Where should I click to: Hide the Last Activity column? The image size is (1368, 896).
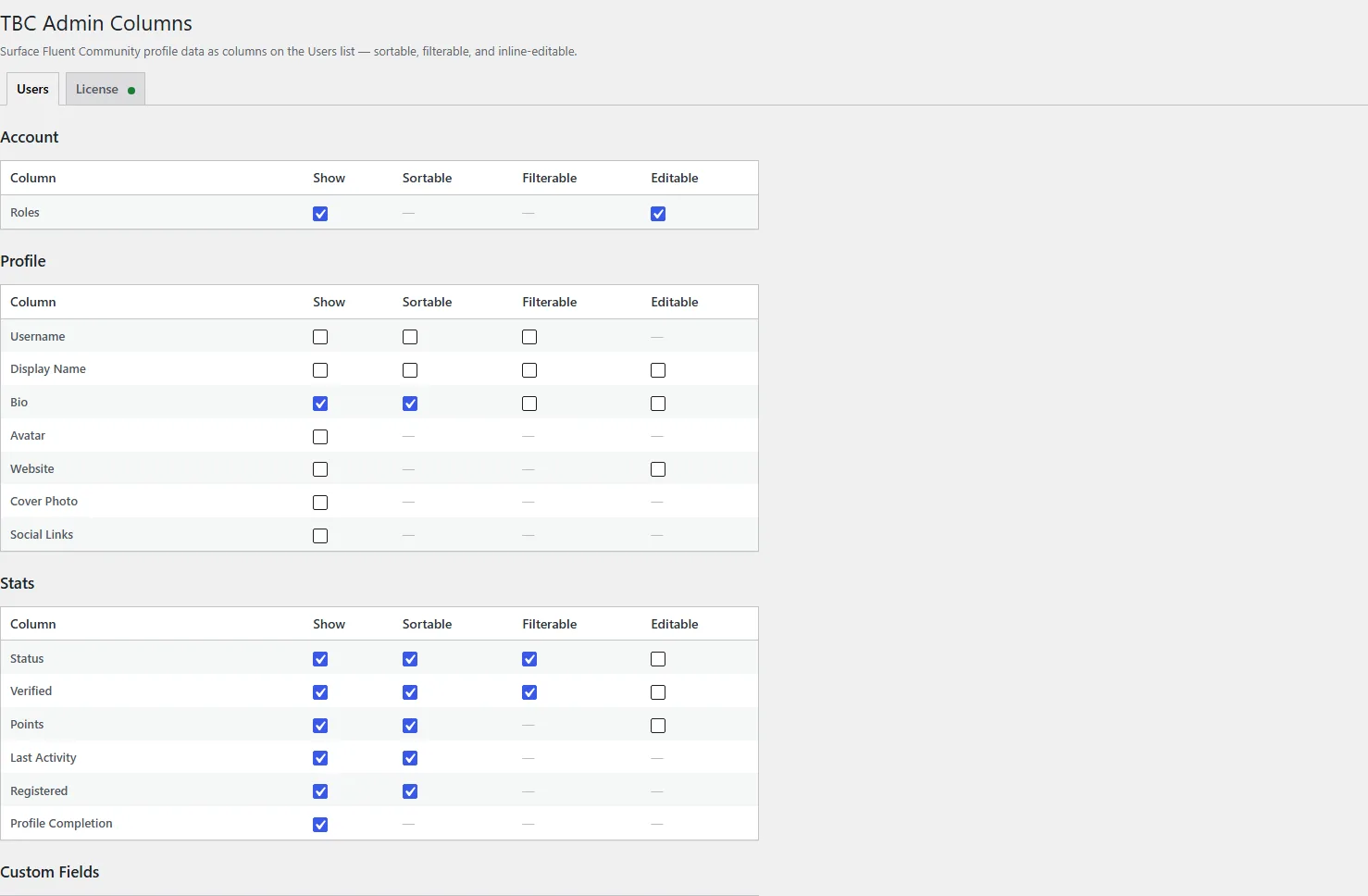coord(320,758)
